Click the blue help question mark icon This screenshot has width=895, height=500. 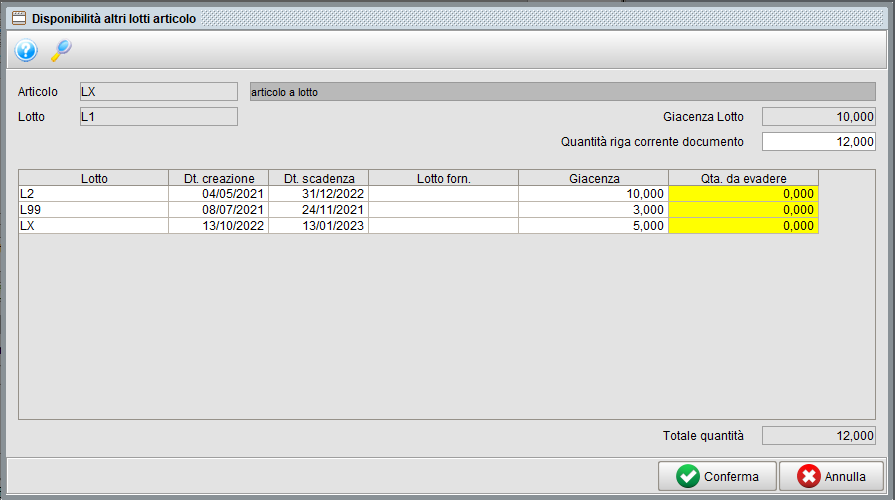(26, 50)
